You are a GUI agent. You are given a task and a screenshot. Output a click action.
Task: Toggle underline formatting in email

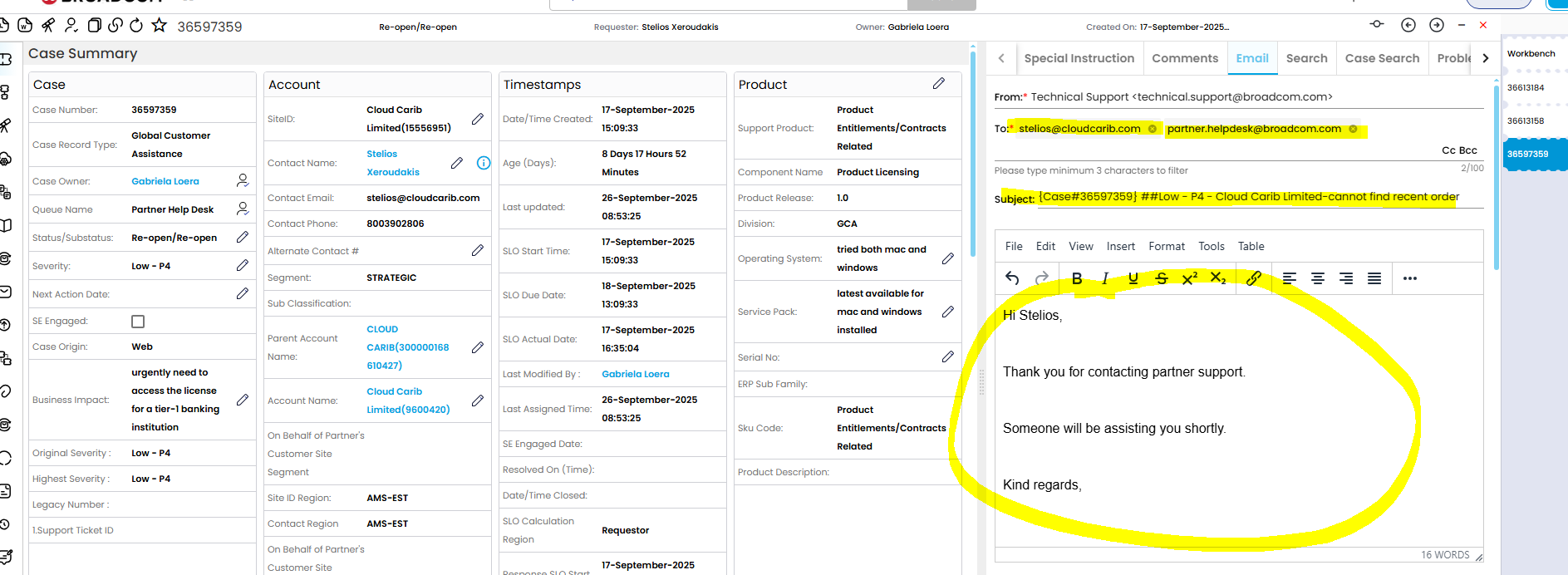[x=1133, y=278]
